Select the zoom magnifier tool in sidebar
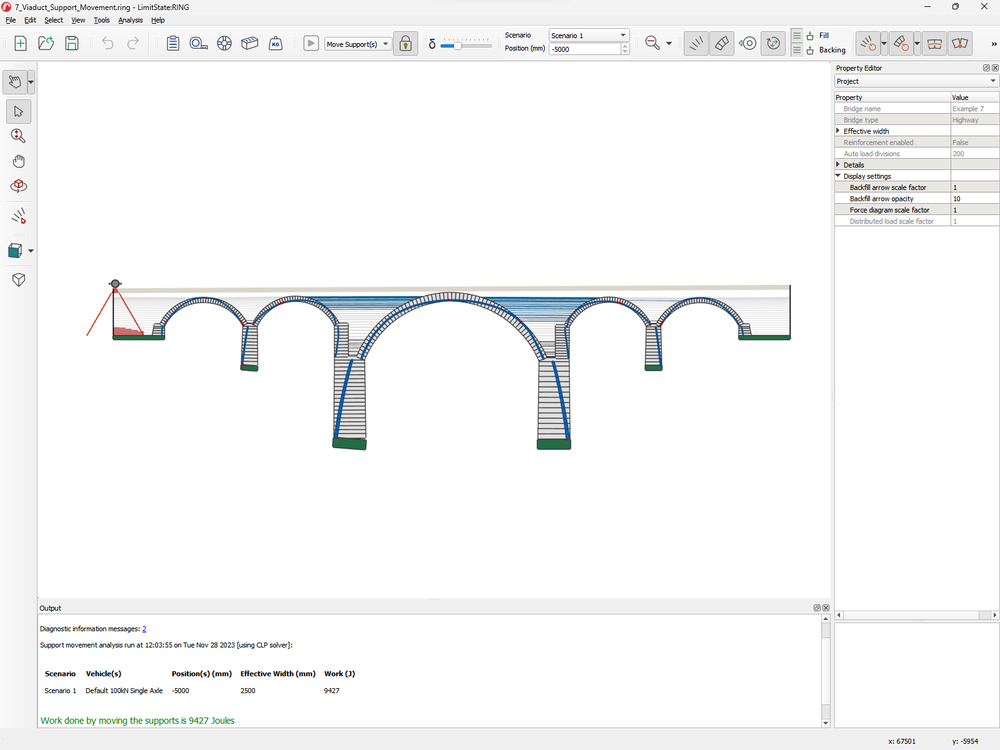The image size is (1000, 750). click(x=18, y=136)
